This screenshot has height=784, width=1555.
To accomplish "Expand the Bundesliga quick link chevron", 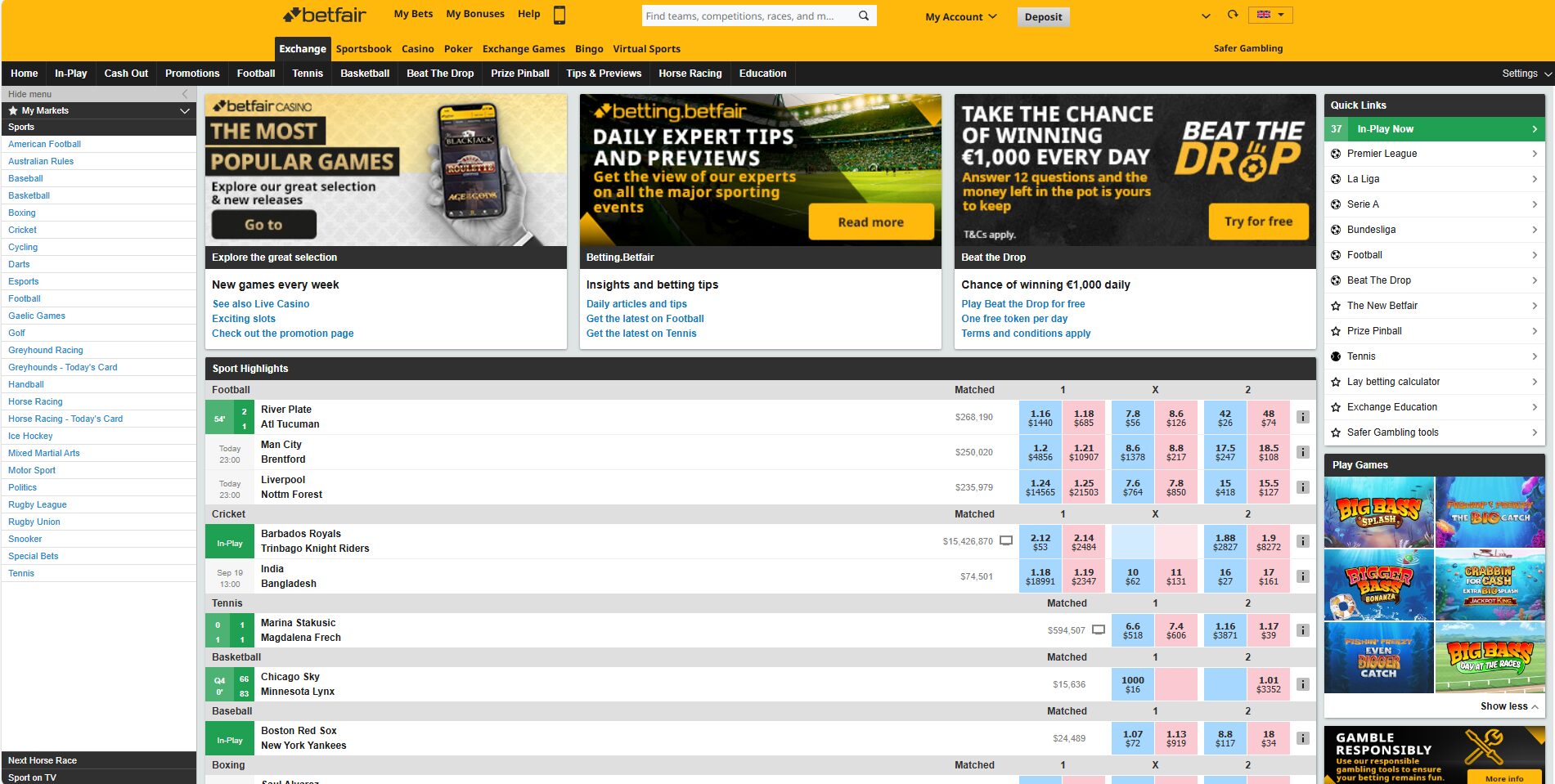I will tap(1535, 230).
